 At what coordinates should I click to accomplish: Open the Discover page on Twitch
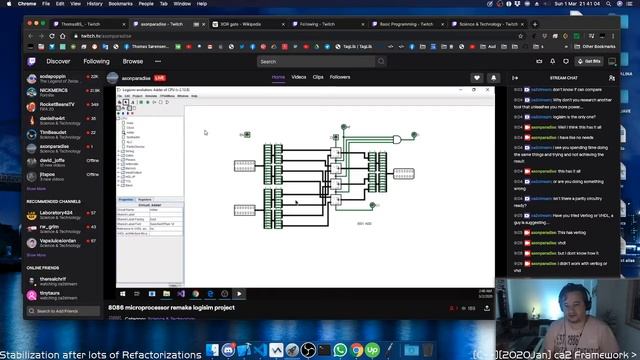coord(58,61)
